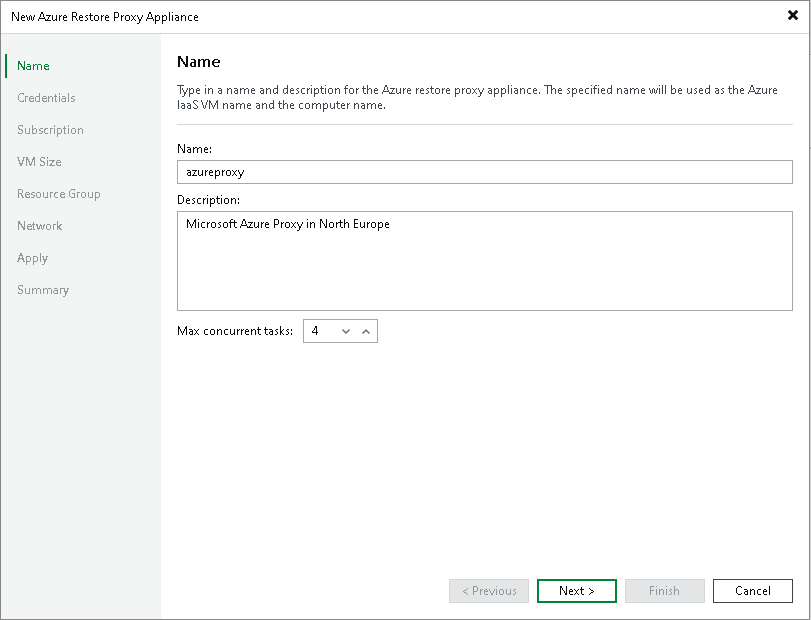Increase max concurrent tasks with up arrow
This screenshot has height=620, width=811.
(366, 331)
